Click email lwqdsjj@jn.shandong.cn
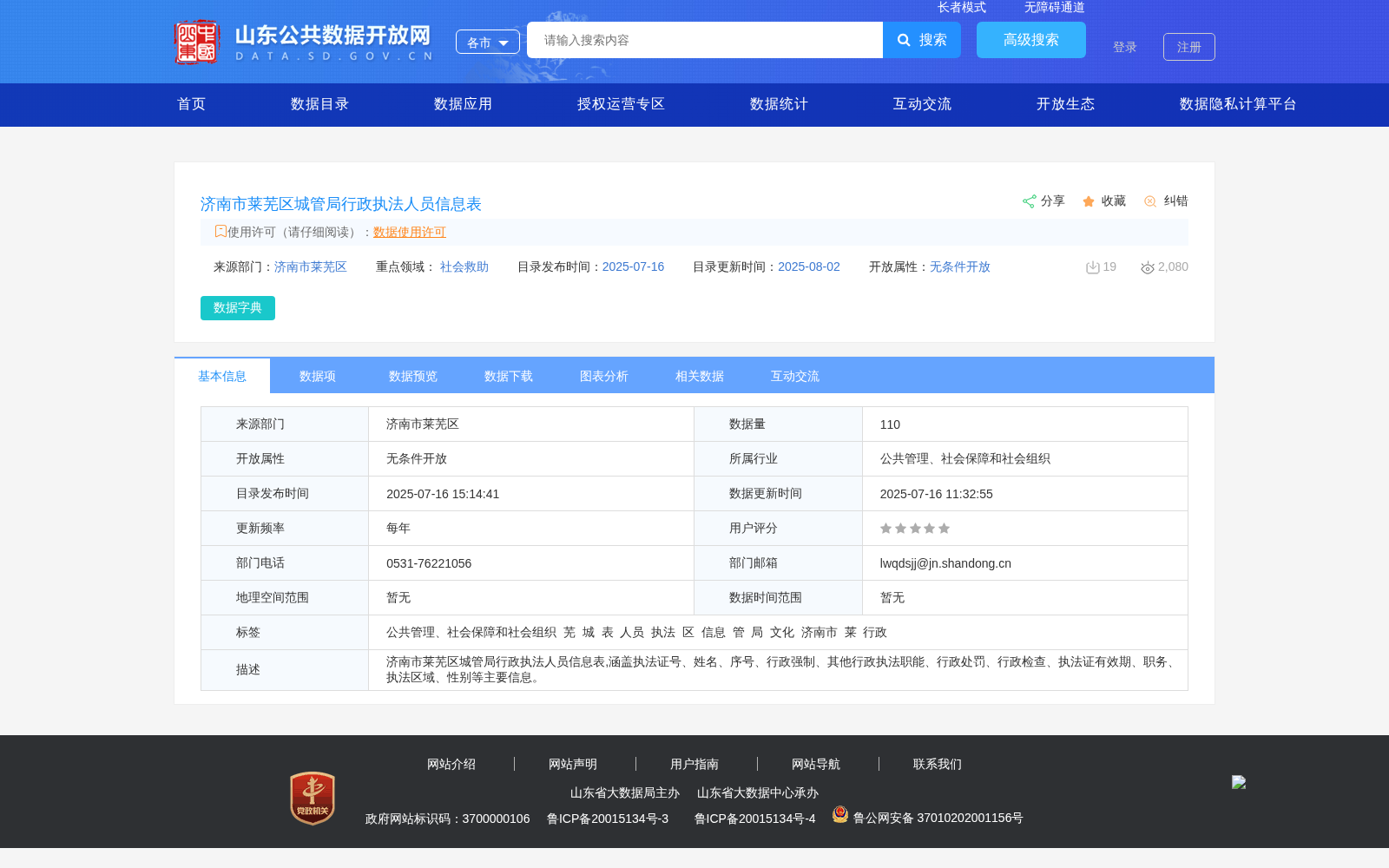 point(945,563)
